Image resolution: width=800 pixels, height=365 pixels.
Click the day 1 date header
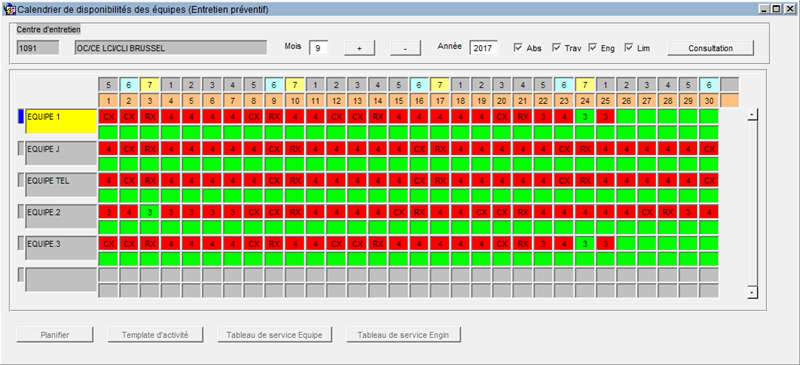(108, 101)
